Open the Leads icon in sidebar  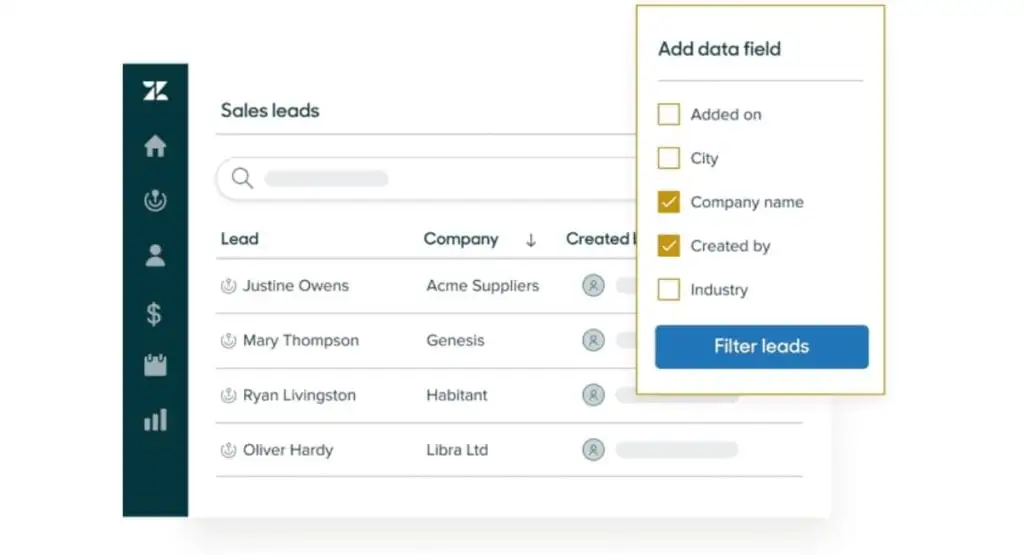pos(155,201)
